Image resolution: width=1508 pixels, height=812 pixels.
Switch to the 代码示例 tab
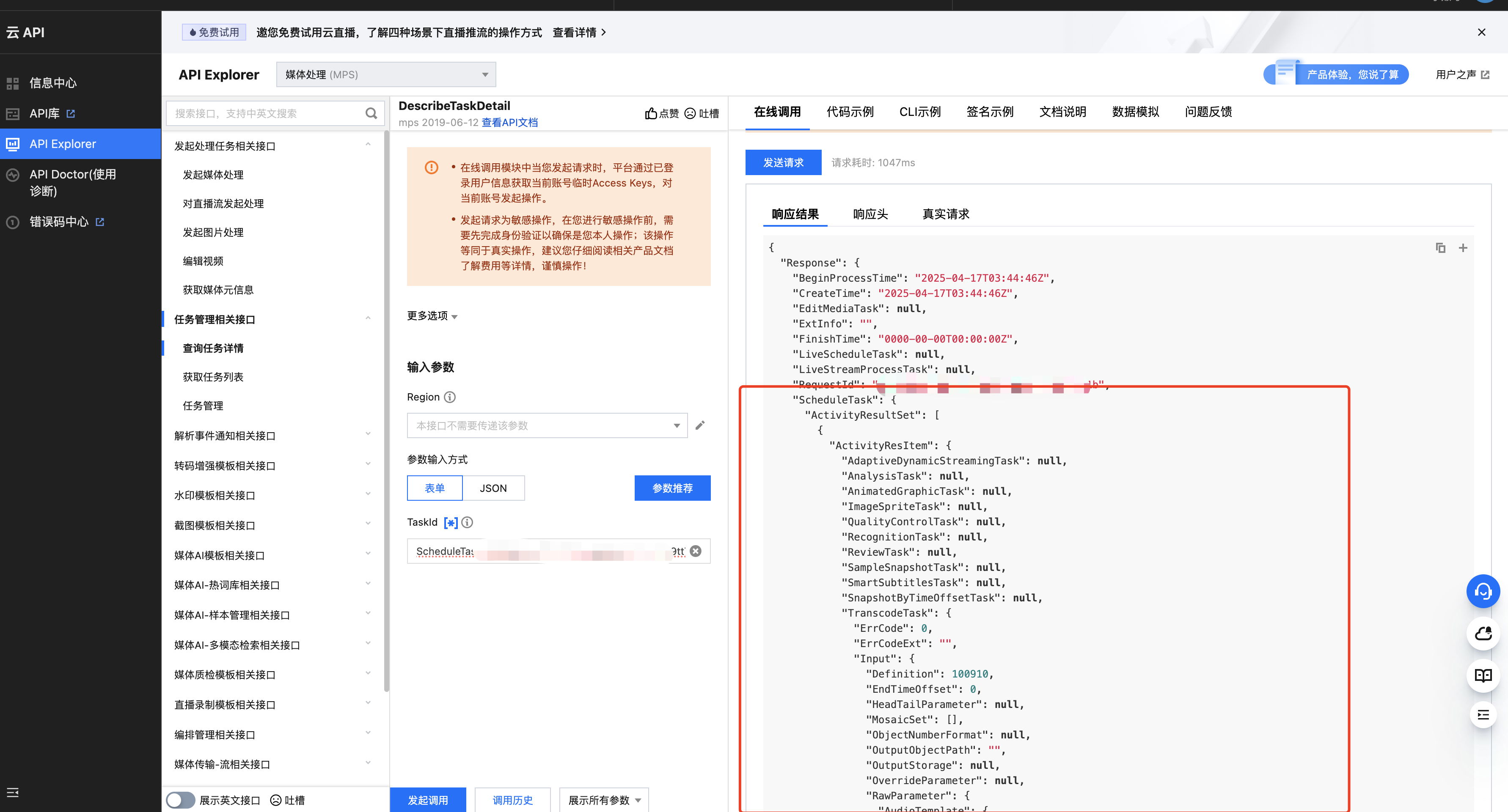click(x=850, y=112)
